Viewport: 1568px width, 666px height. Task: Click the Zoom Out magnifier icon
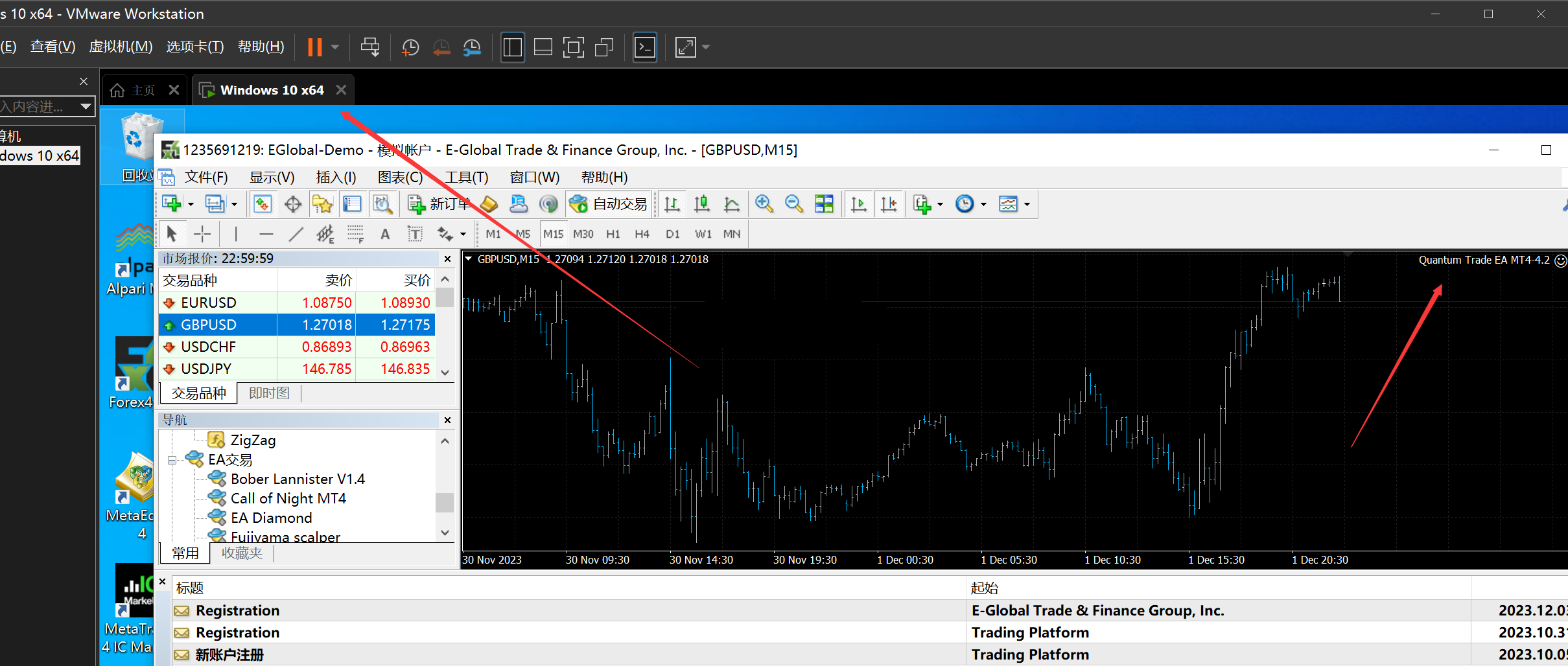[793, 204]
